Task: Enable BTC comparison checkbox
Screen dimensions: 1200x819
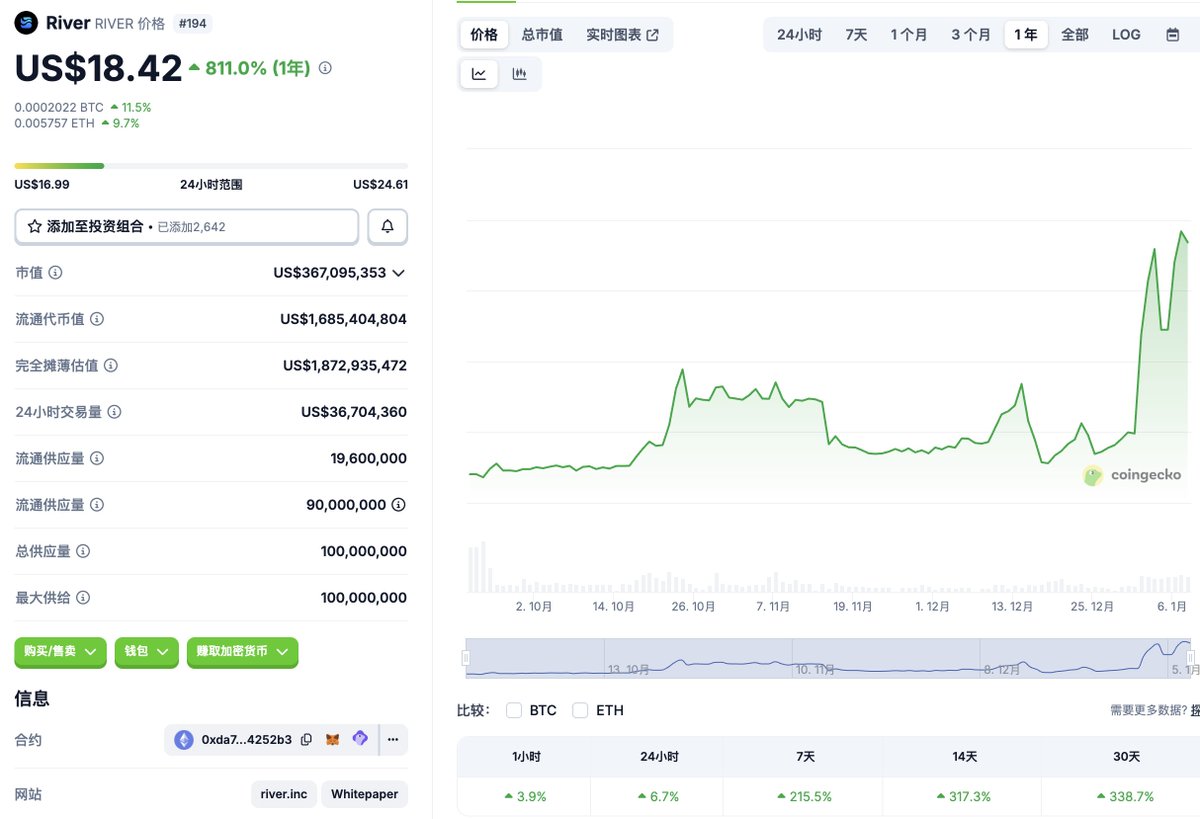Action: pos(514,710)
